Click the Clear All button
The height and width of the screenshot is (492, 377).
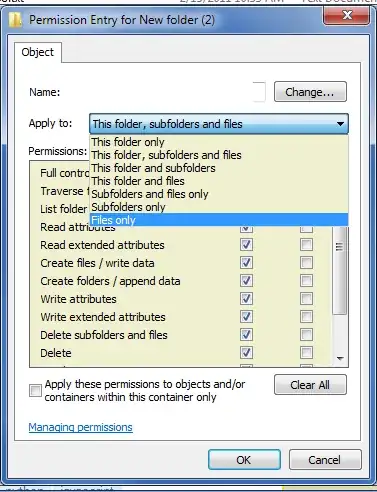pos(310,385)
